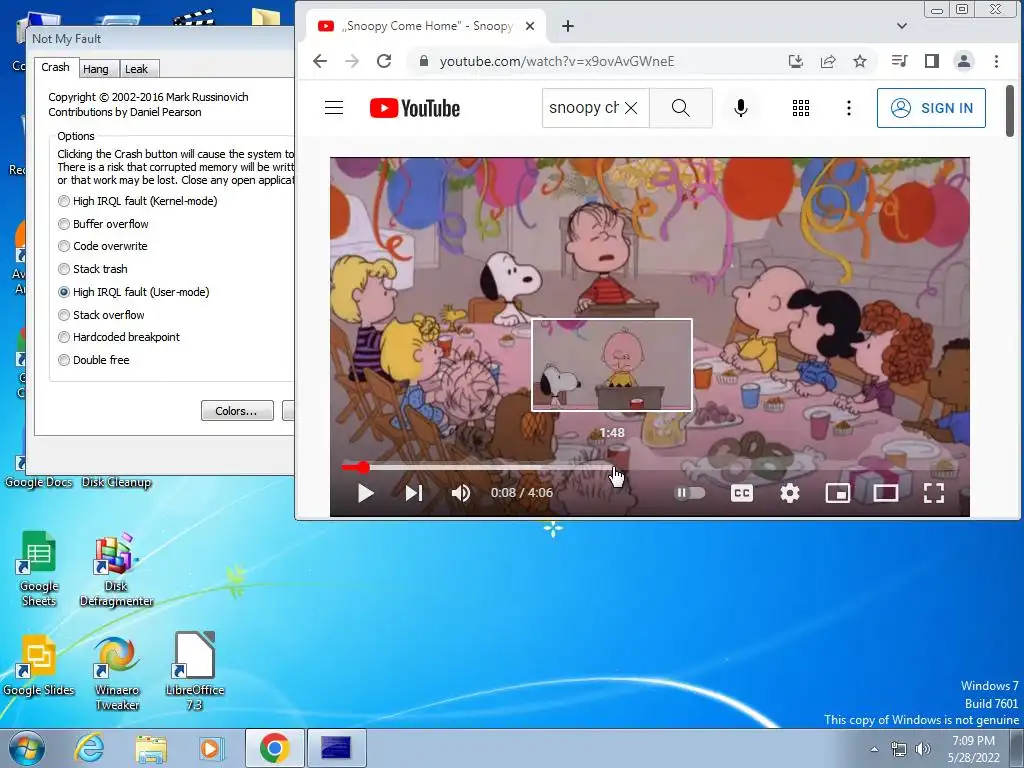Select Disk Defragmenter desktop shortcut
This screenshot has width=1024, height=768.
point(116,568)
